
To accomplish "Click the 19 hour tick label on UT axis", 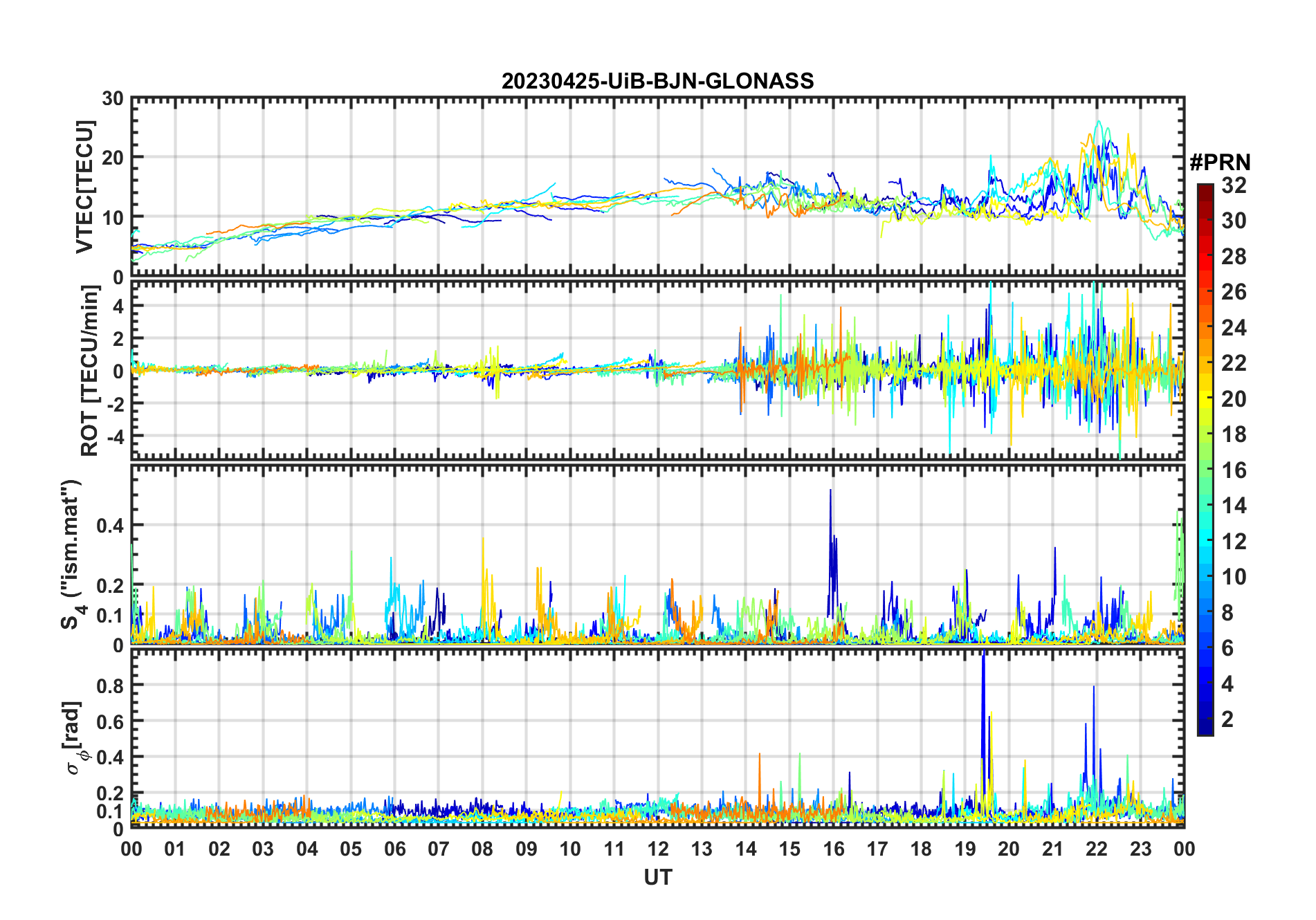I will 965,849.
